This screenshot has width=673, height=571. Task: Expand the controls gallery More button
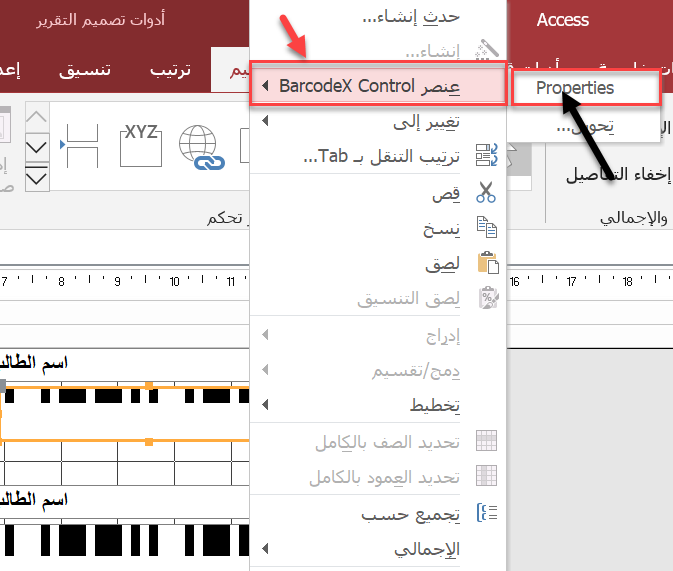click(x=37, y=177)
